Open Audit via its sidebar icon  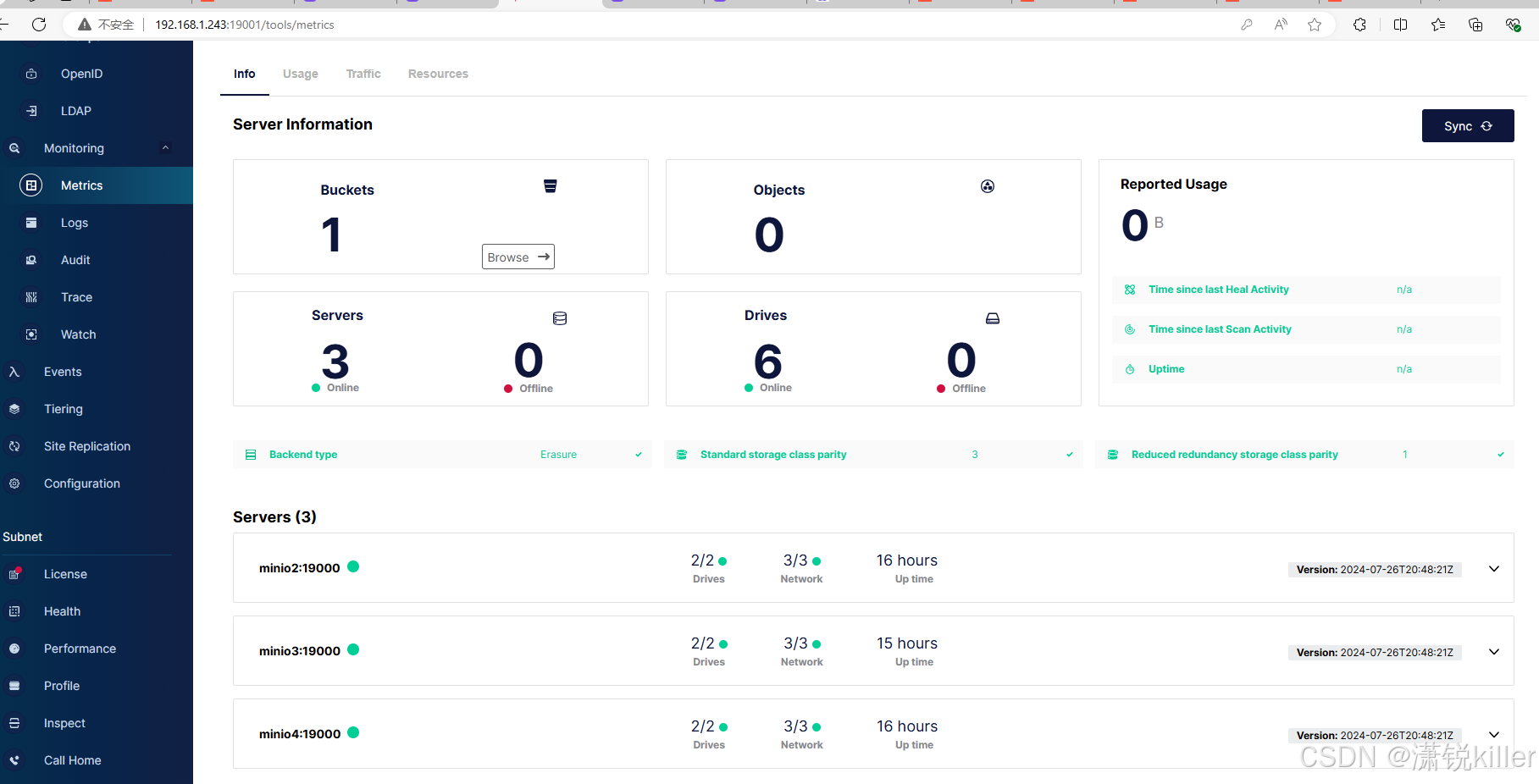point(31,260)
